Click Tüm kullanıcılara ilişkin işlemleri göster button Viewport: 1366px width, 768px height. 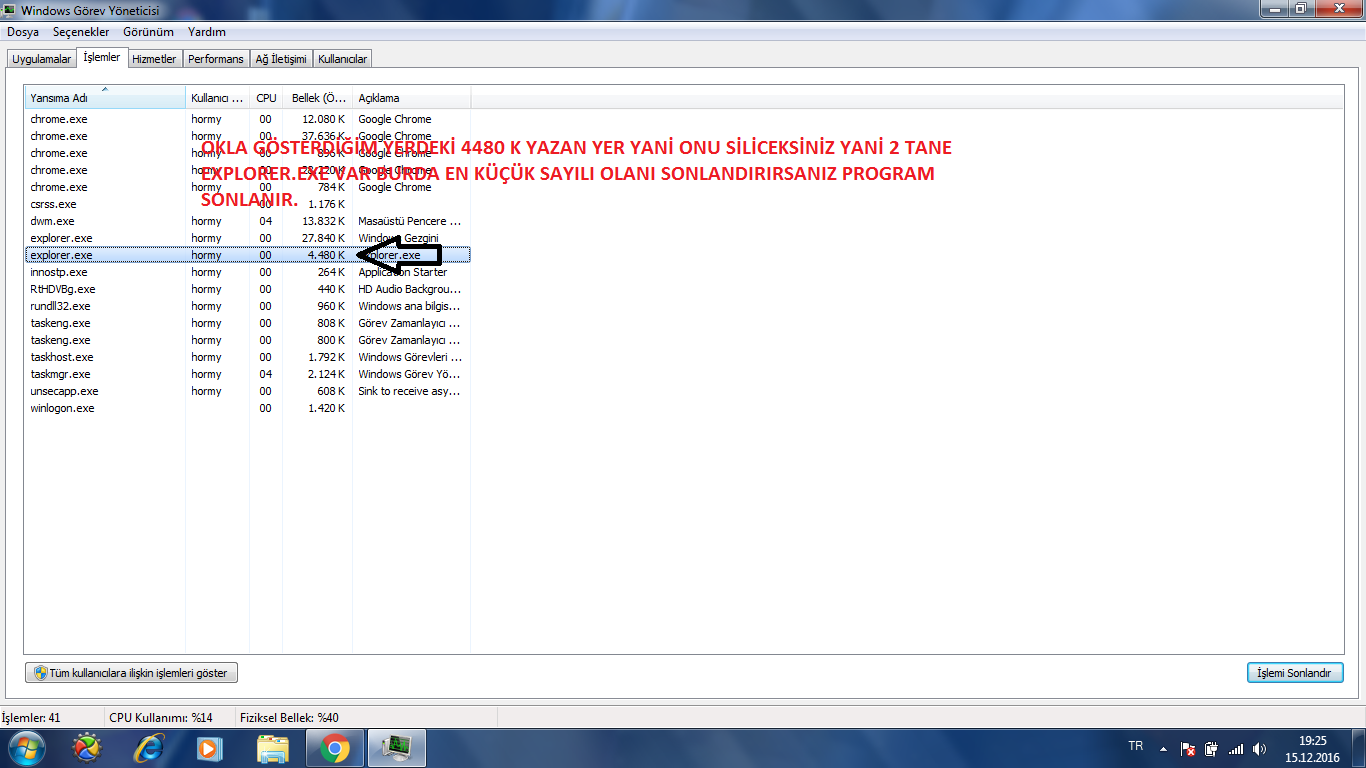[132, 673]
